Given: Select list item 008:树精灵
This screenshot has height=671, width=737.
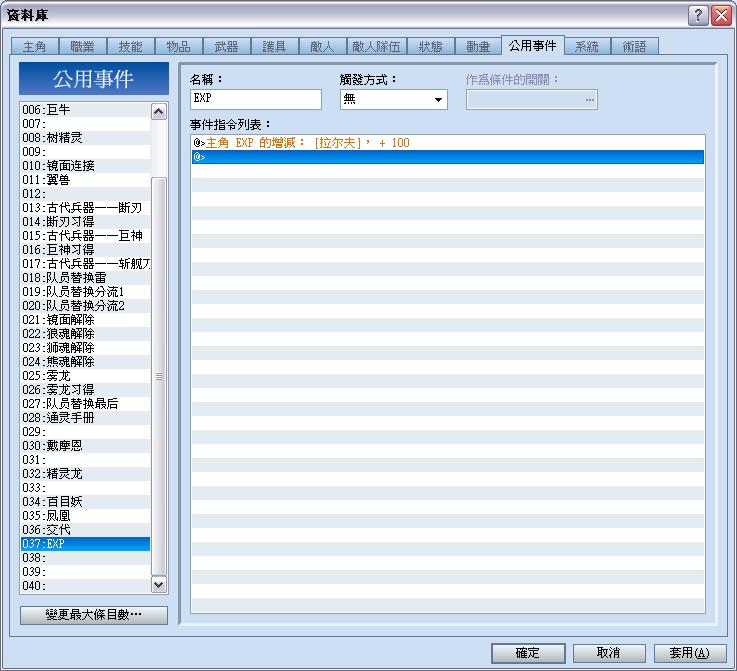Looking at the screenshot, I should 86,138.
